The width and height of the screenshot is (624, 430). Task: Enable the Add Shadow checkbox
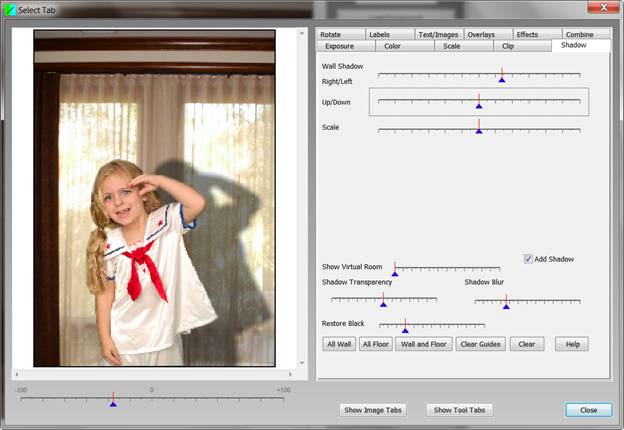tap(529, 259)
